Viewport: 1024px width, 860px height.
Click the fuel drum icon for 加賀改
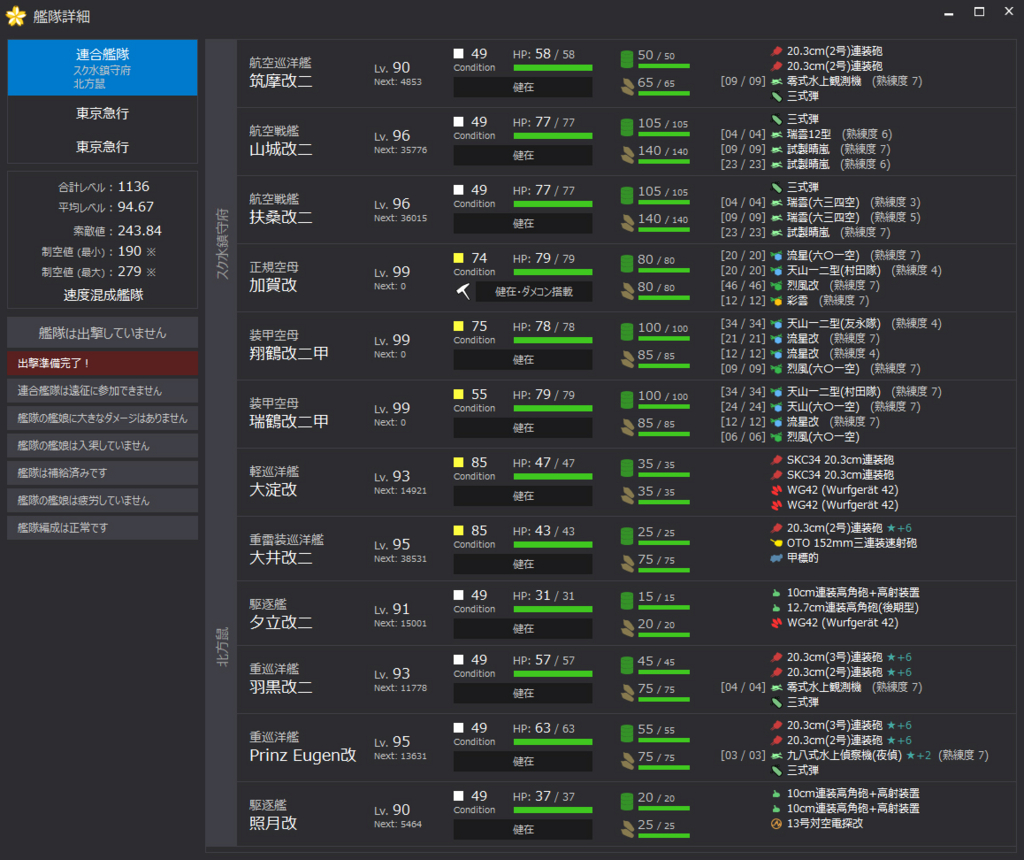point(627,263)
